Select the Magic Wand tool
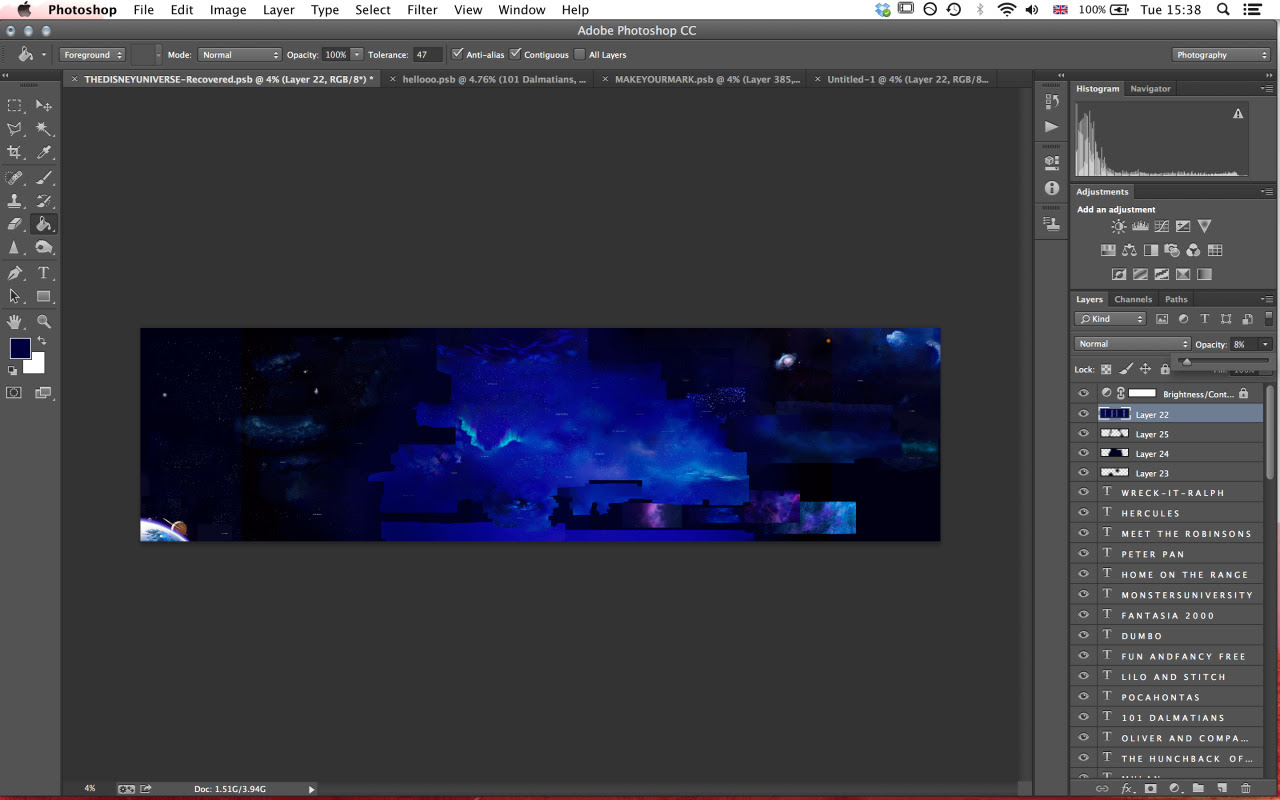 click(x=44, y=129)
